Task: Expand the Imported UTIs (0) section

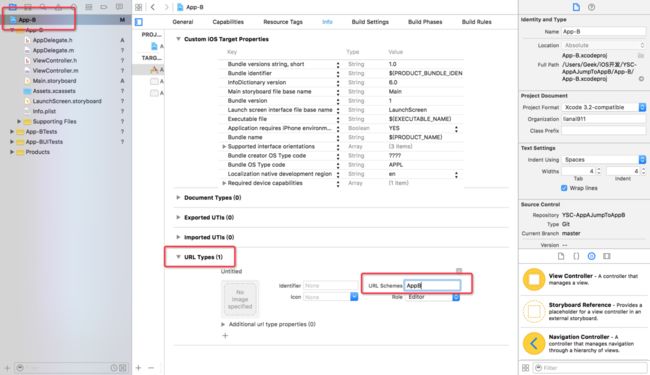Action: pos(178,237)
